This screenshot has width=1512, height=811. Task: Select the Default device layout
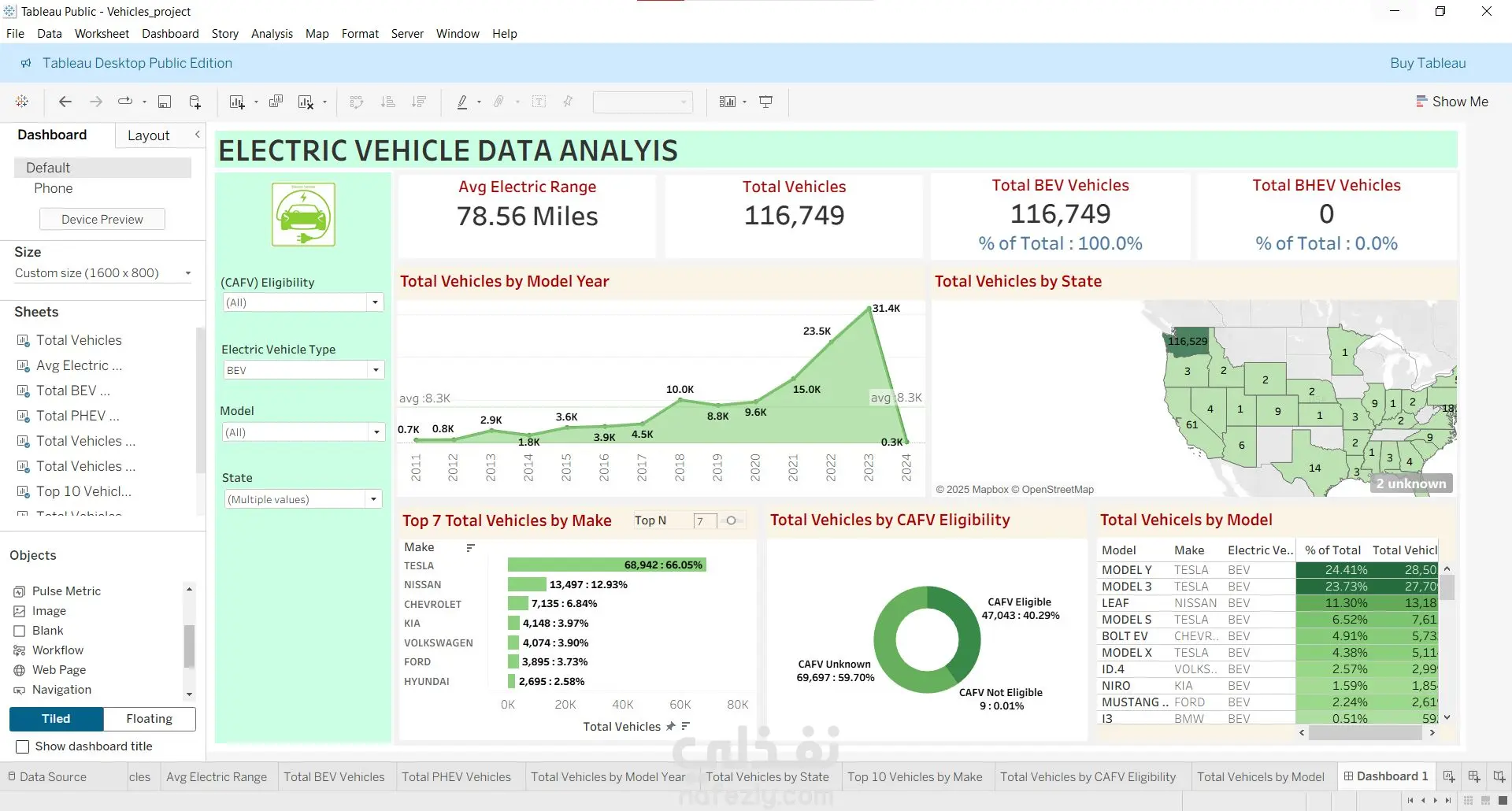pos(102,168)
